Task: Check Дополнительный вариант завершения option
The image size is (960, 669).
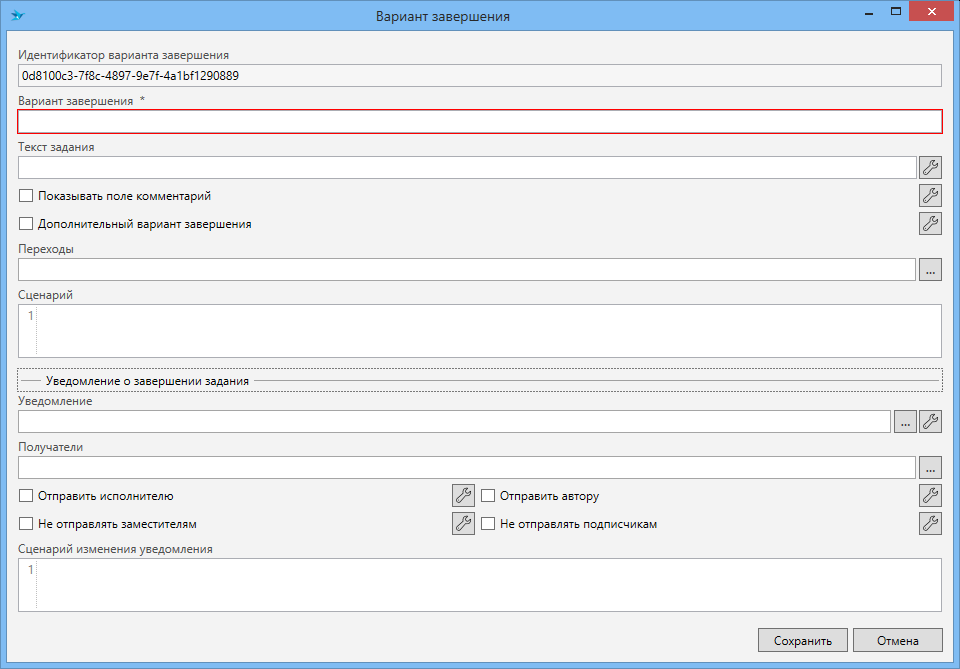Action: [27, 224]
